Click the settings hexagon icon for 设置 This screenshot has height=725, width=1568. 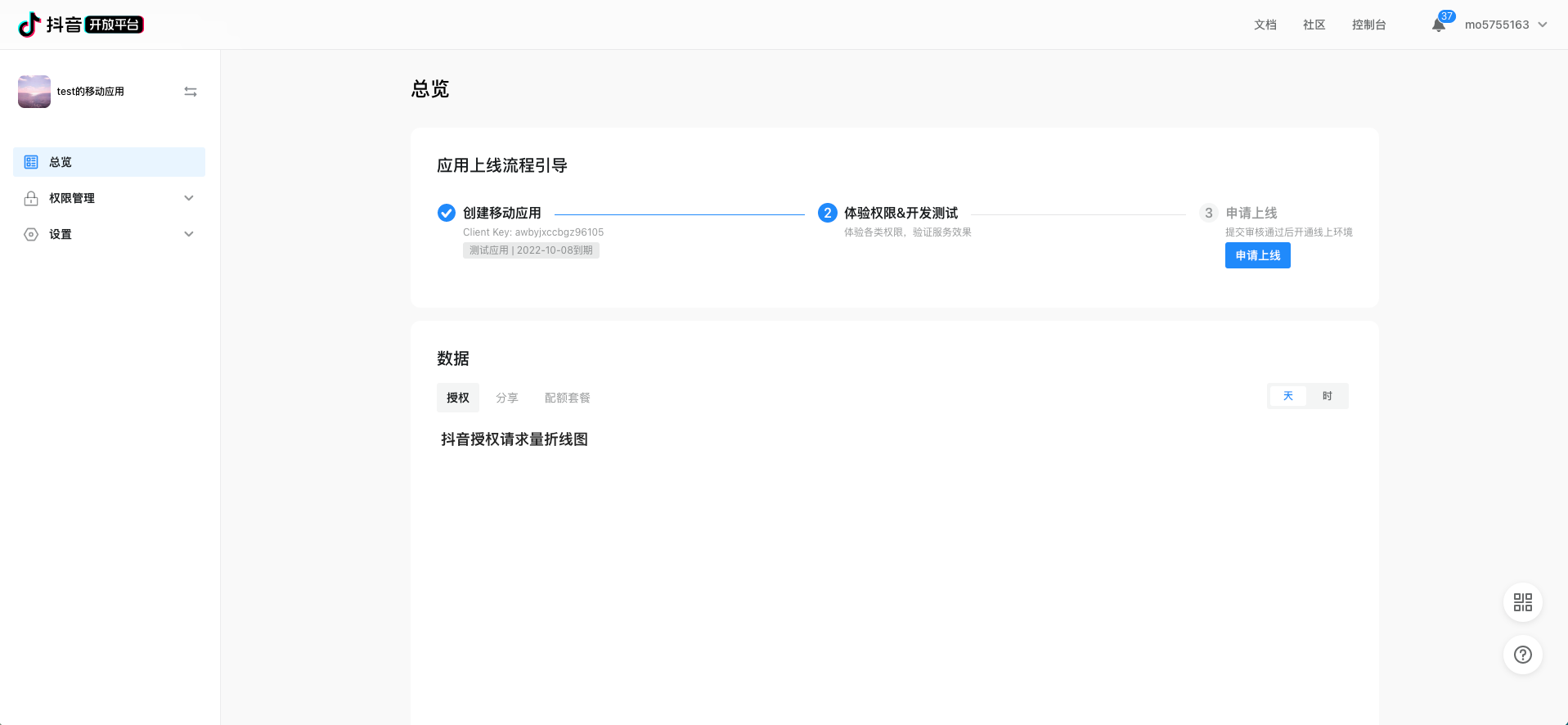point(31,234)
